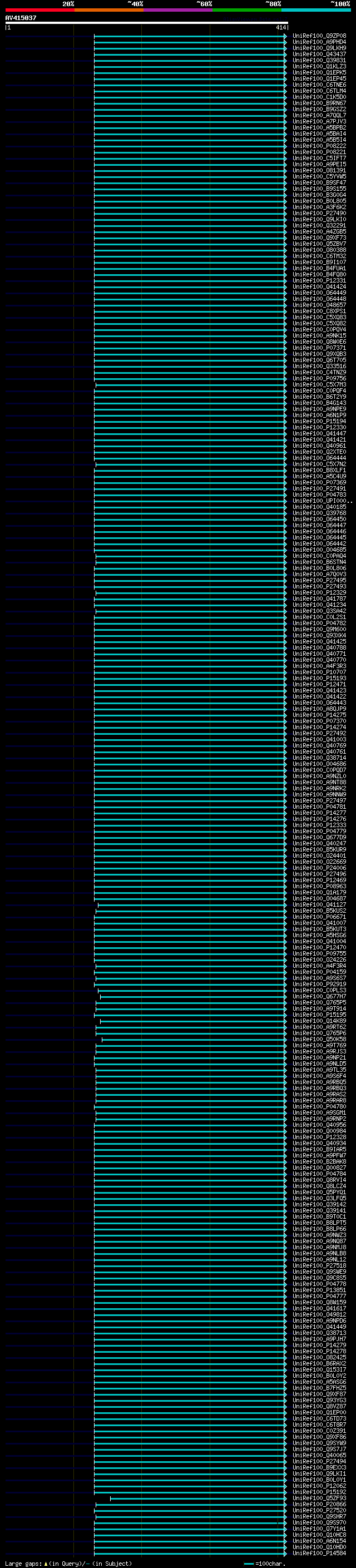Screen dimensions: 356x1568
Task: Select label UniRef100_P06671
Action: click(x=319, y=916)
